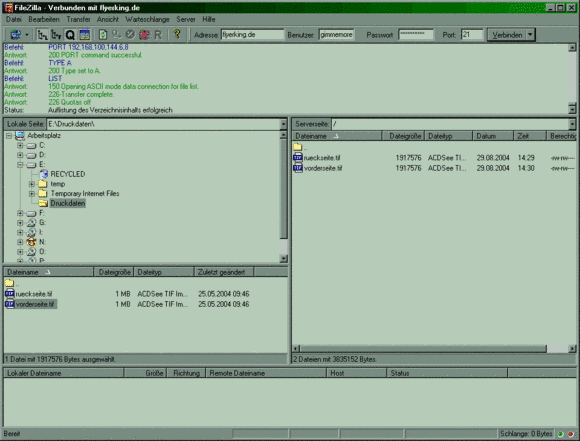Click the local parent folder (..) icon
The height and width of the screenshot is (441, 580).
pos(9,283)
